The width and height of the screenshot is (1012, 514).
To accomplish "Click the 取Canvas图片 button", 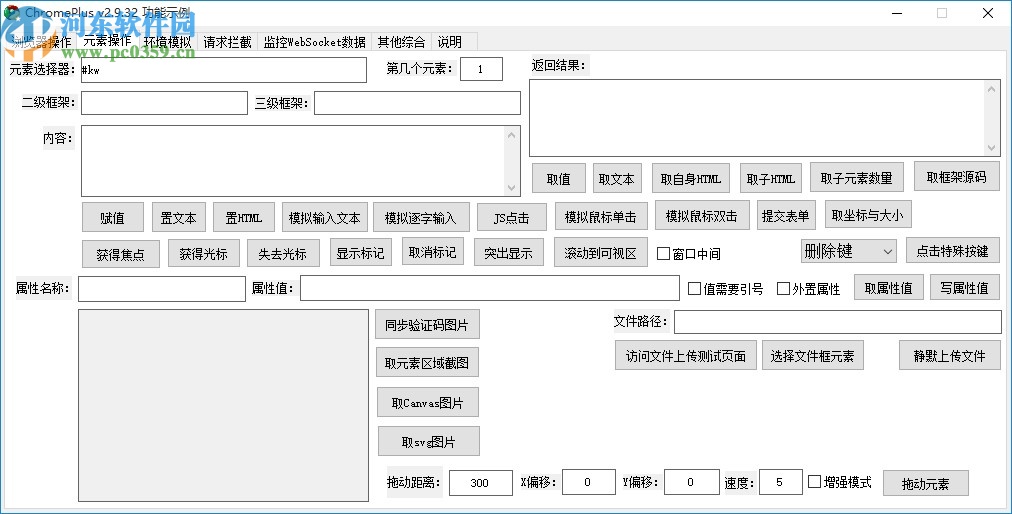I will point(428,402).
